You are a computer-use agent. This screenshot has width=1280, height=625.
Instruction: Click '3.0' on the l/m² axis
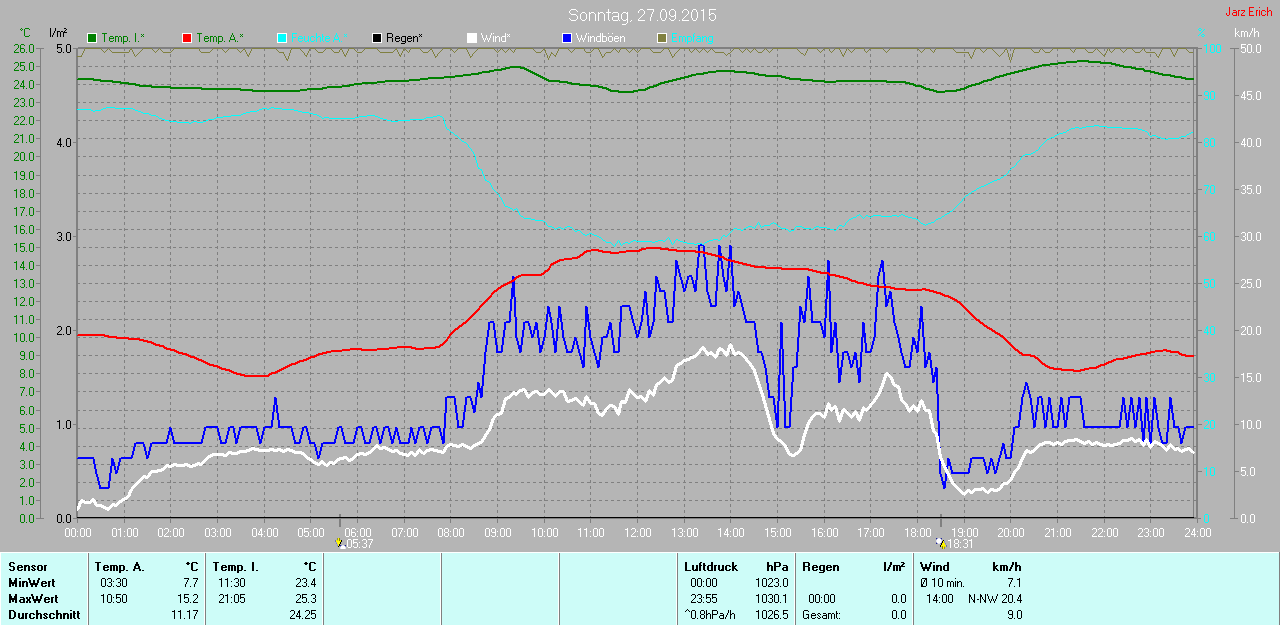tap(63, 236)
